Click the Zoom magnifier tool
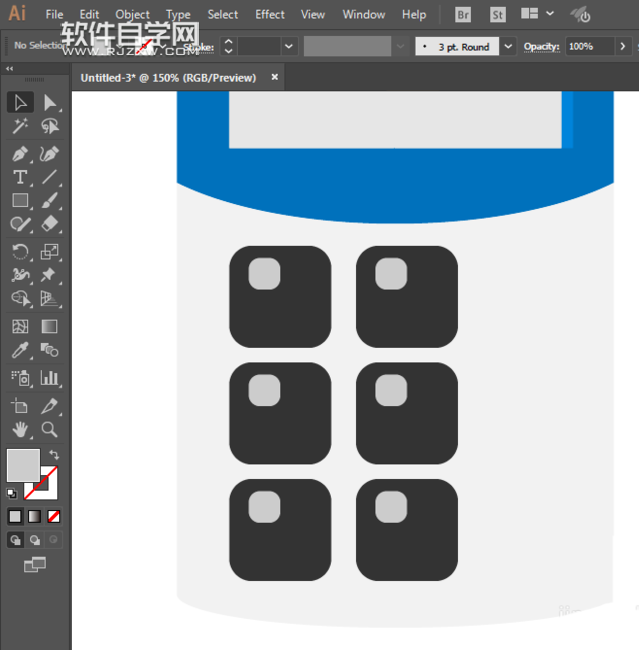Viewport: 639px width, 650px height. (49, 430)
